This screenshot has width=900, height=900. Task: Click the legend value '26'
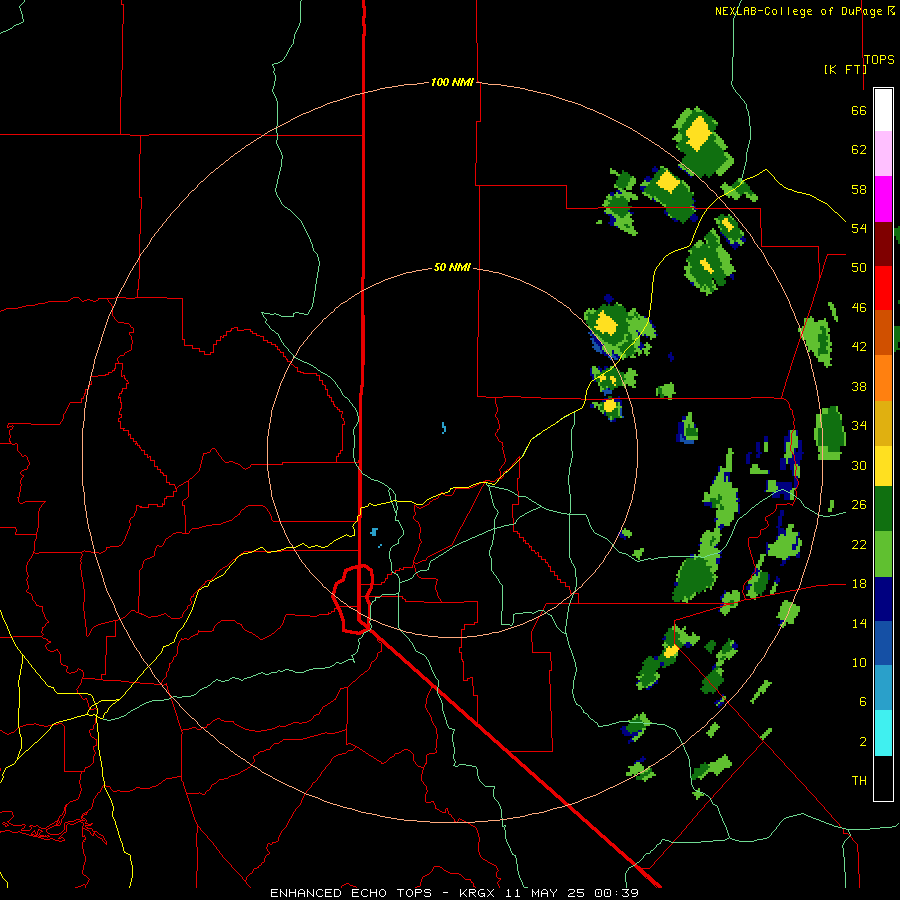(x=859, y=505)
